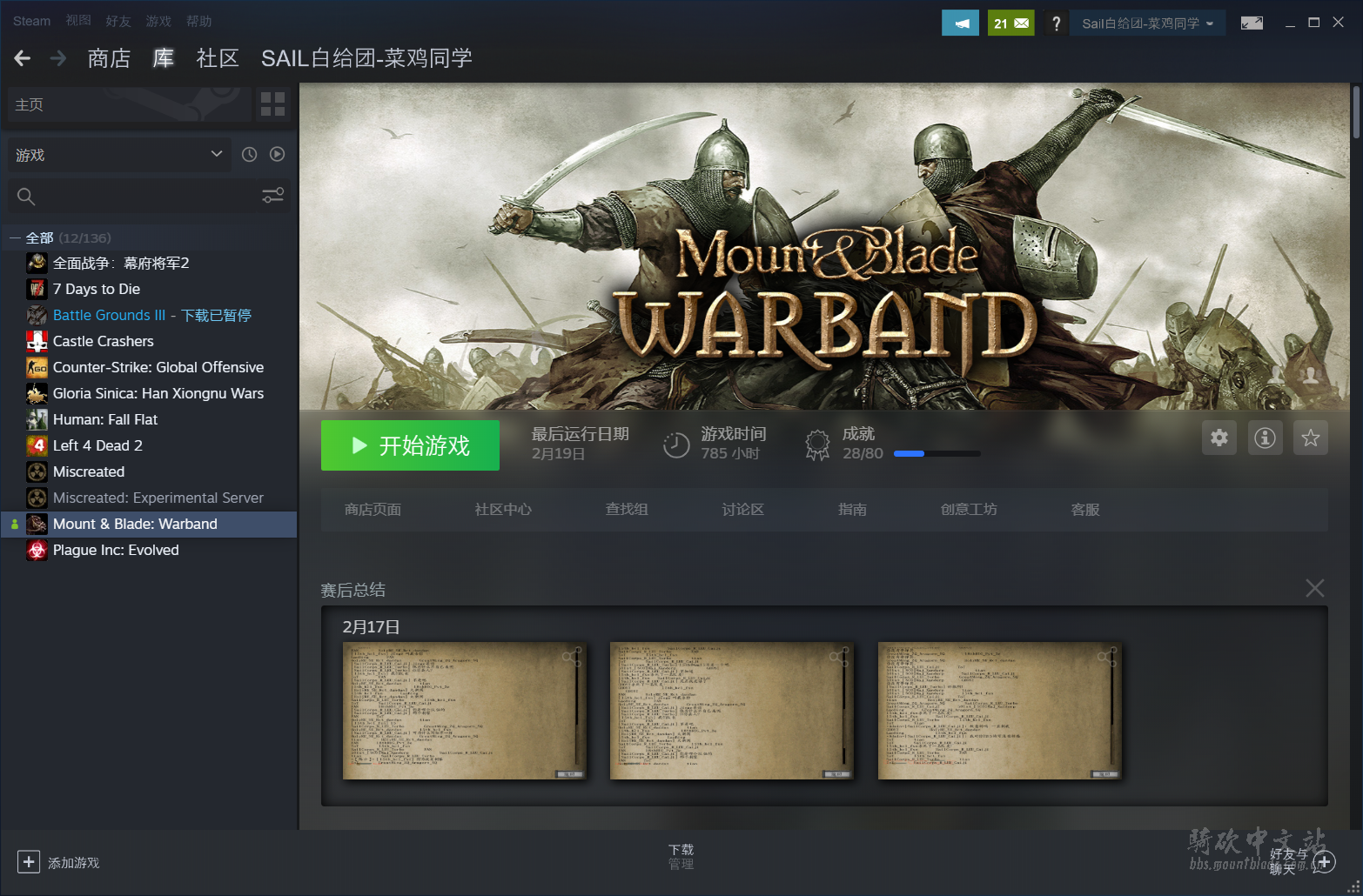
Task: Select Human: Fall Flat icon
Action: click(37, 419)
